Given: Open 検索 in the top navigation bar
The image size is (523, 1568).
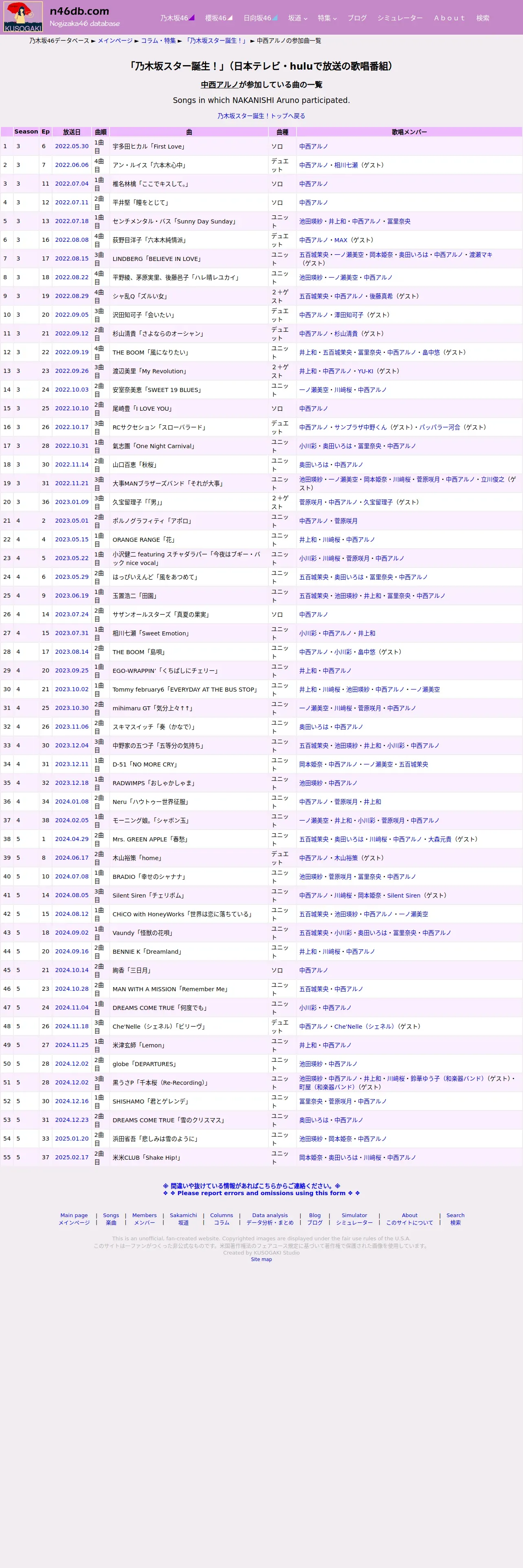Looking at the screenshot, I should point(483,18).
